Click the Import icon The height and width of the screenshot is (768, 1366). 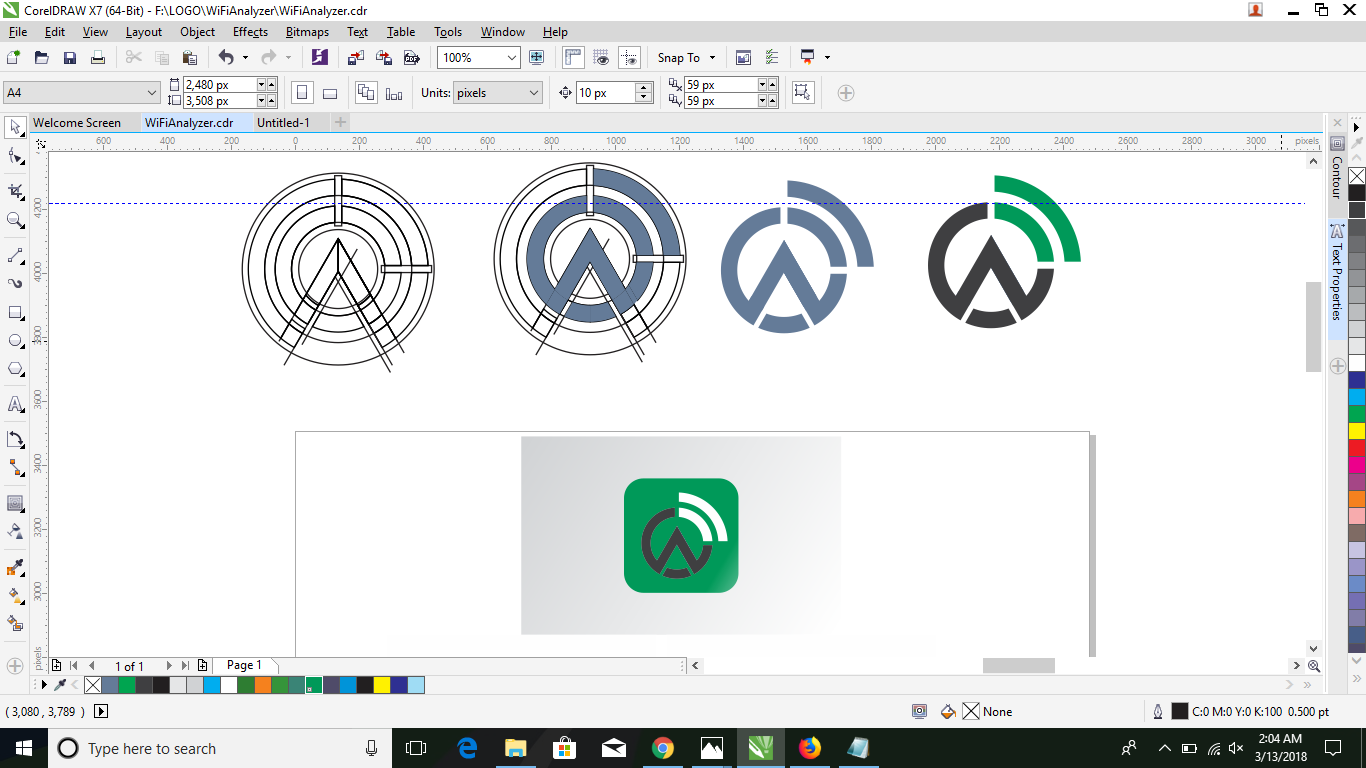(x=355, y=58)
